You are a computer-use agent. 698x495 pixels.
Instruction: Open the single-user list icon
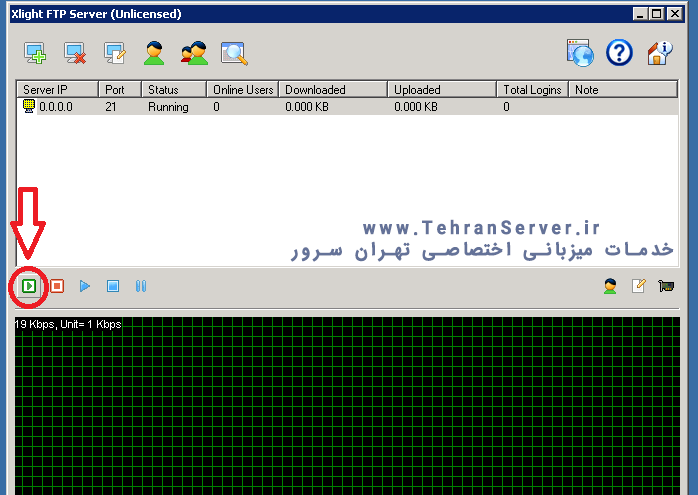click(154, 52)
